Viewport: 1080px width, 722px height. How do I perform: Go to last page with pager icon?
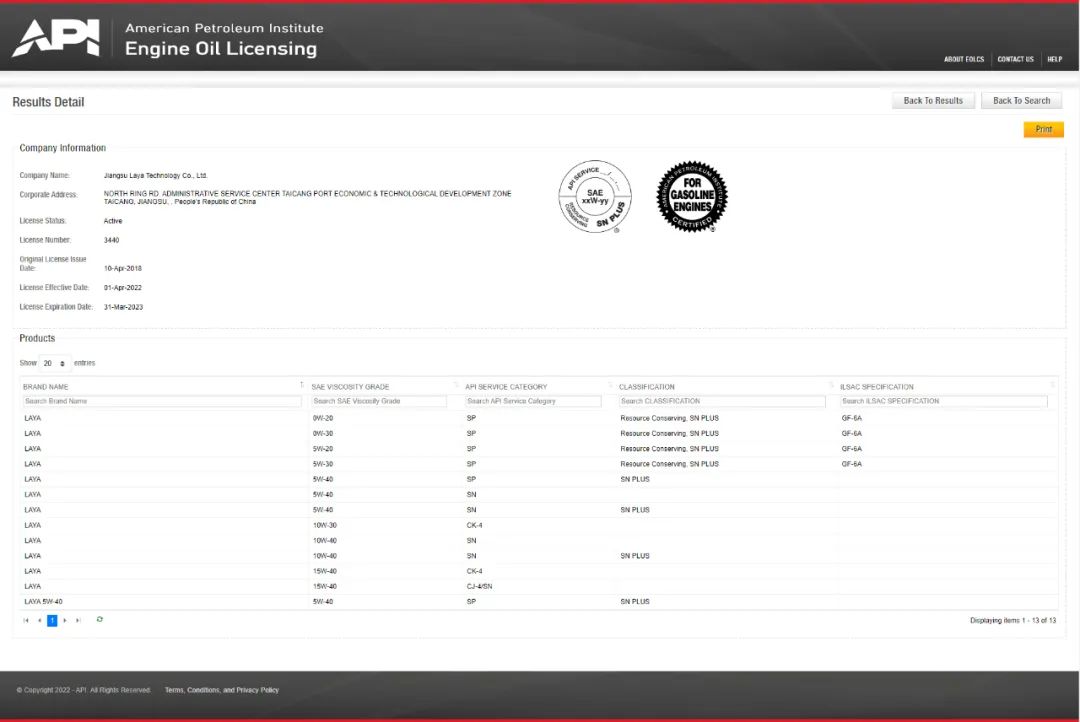(x=78, y=621)
